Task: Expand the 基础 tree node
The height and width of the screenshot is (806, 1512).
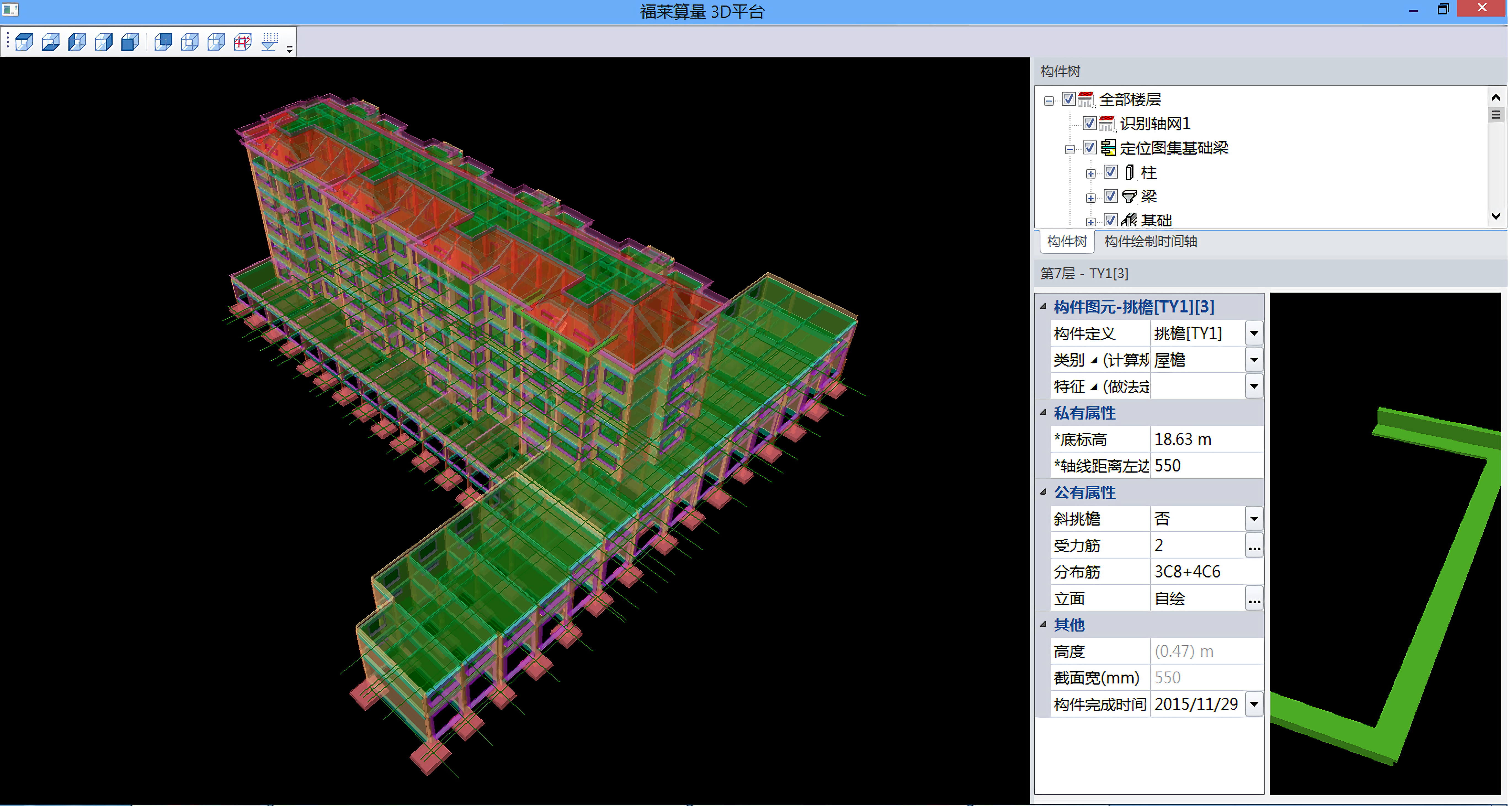Action: click(1091, 222)
